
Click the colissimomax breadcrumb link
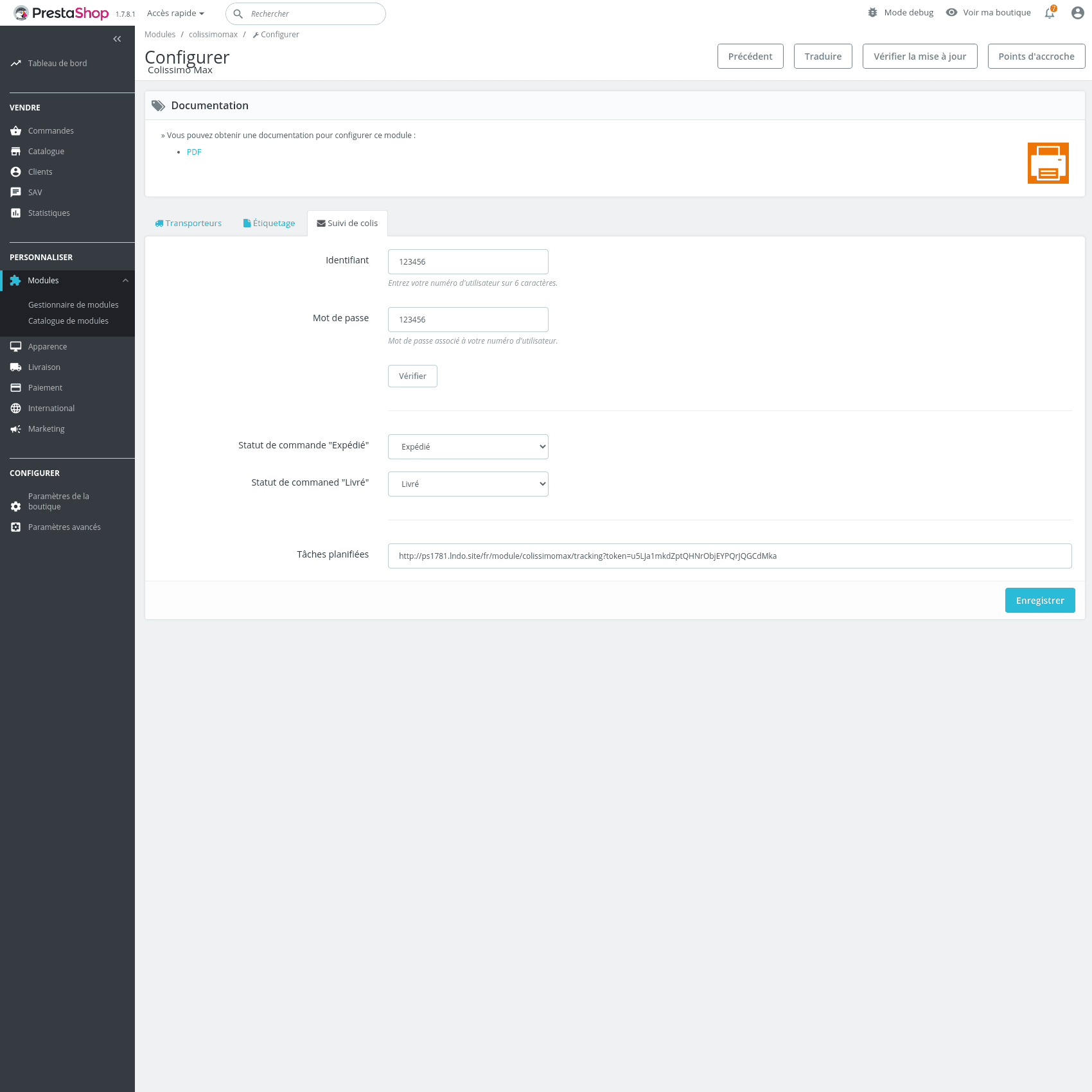point(213,34)
